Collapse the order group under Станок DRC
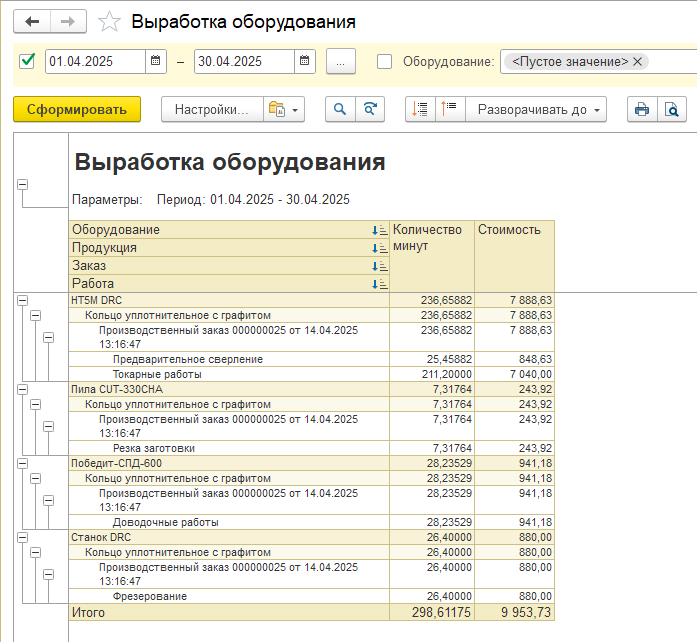697x642 pixels. pos(48,575)
